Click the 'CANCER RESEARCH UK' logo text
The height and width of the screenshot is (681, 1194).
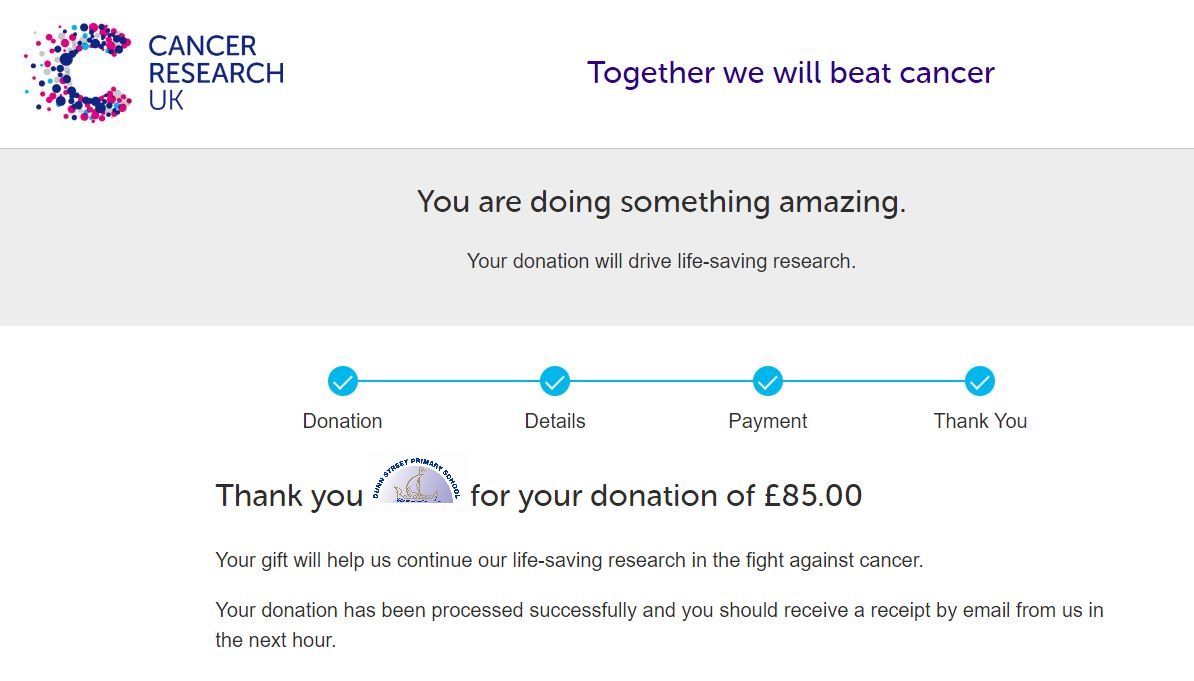pyautogui.click(x=216, y=73)
